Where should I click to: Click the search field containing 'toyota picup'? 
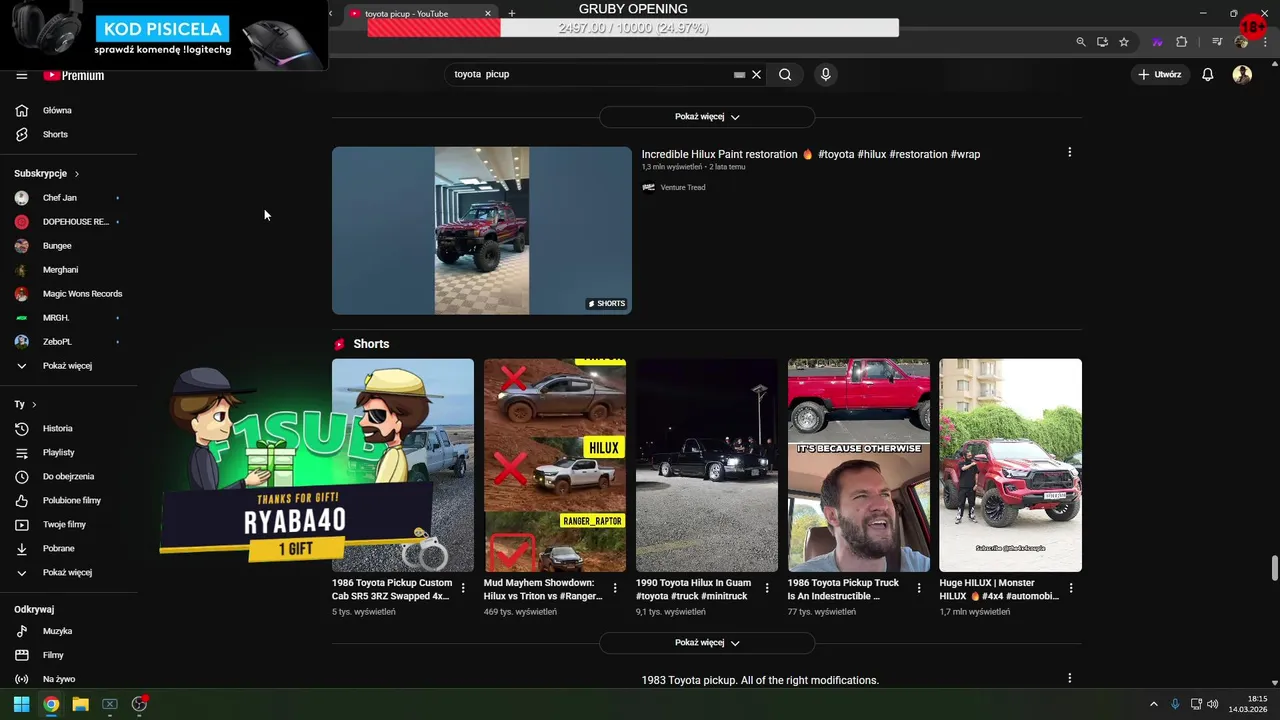pyautogui.click(x=590, y=74)
